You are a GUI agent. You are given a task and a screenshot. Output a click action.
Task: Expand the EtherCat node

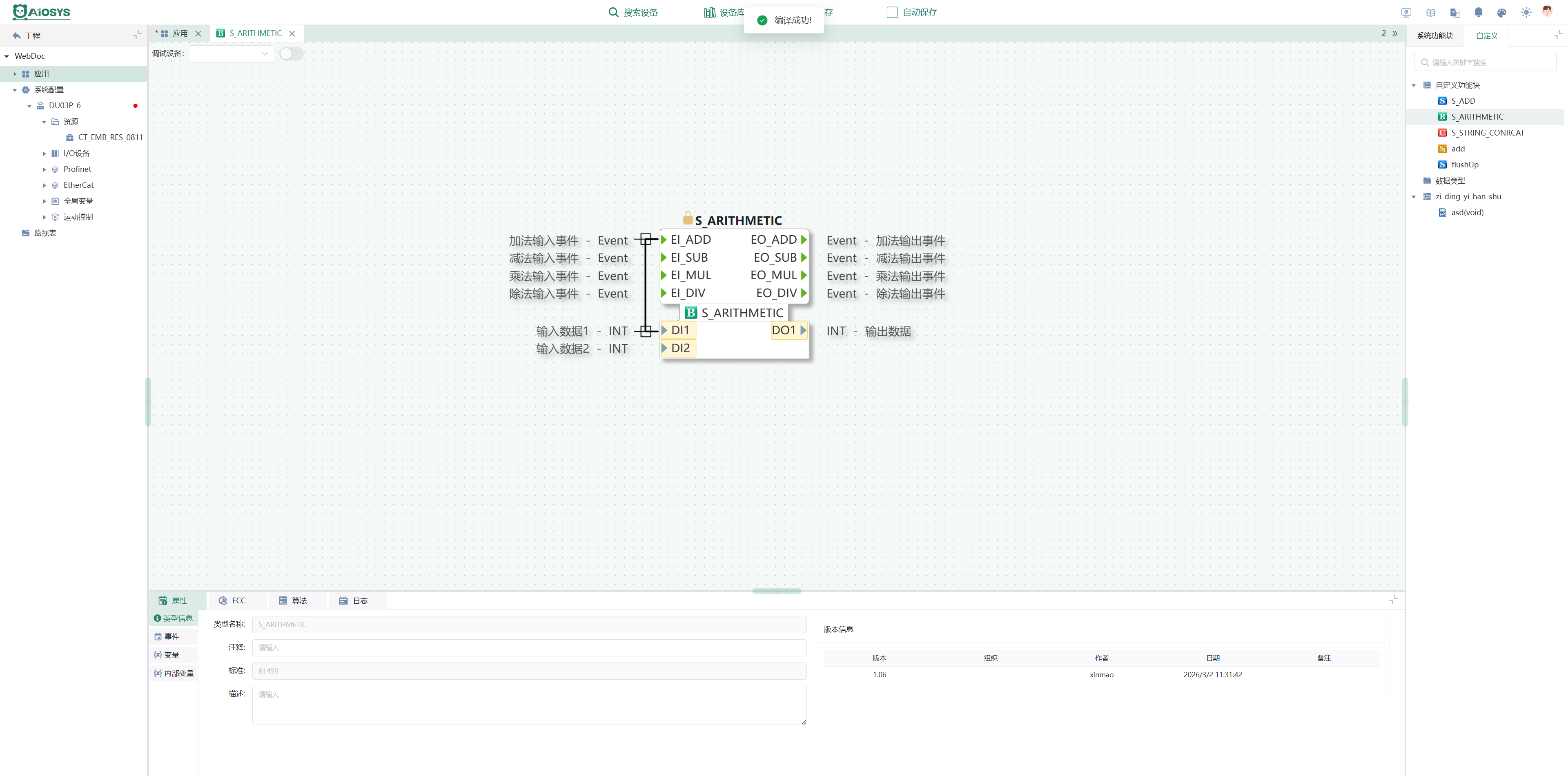(x=44, y=185)
